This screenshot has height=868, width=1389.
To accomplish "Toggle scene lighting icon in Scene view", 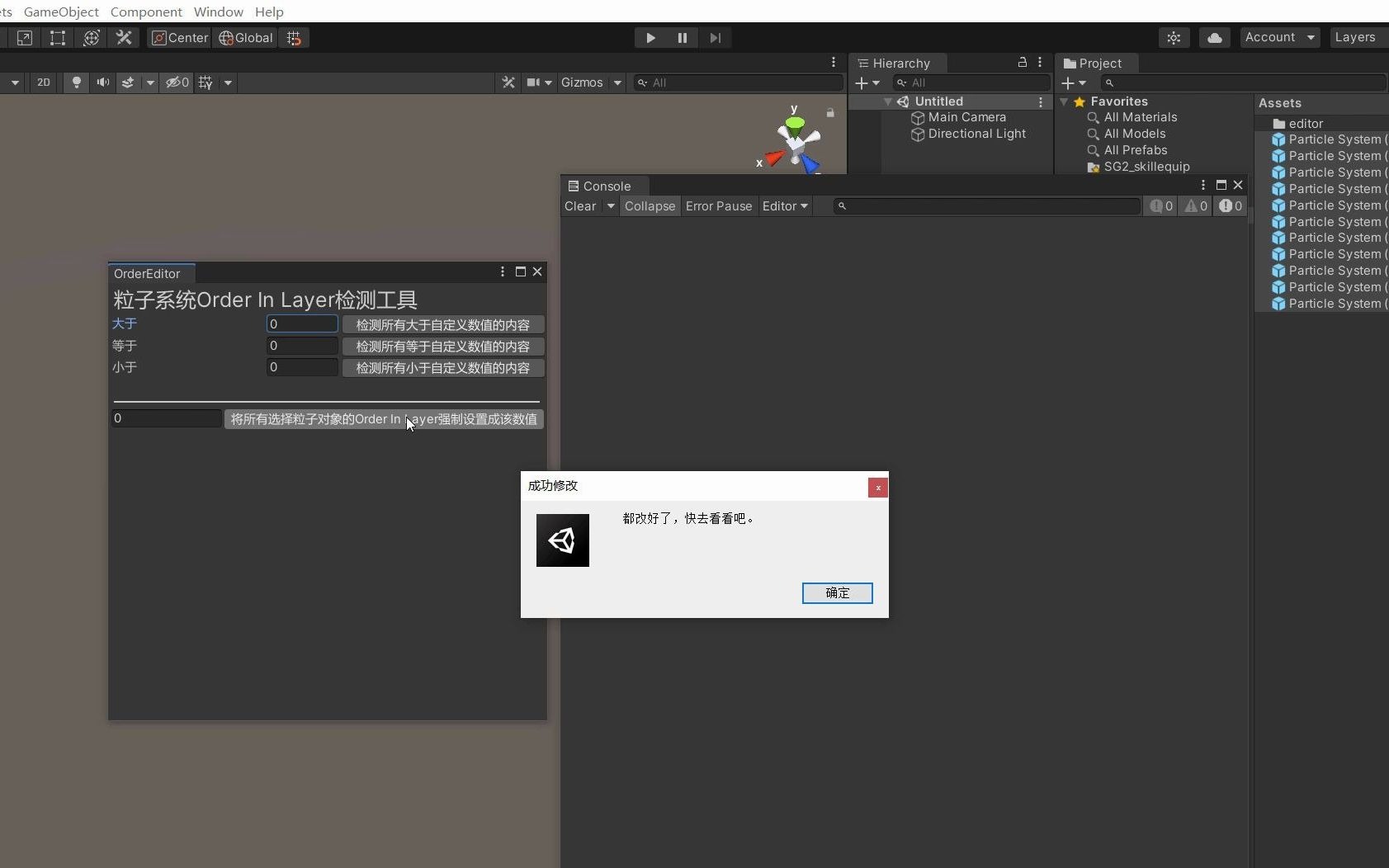I will (x=76, y=83).
